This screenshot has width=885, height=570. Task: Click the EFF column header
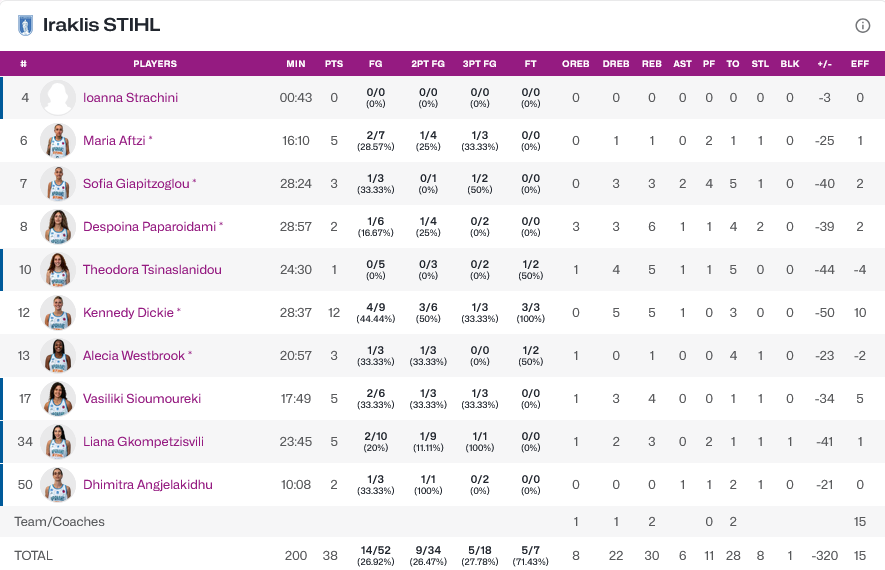(x=859, y=64)
